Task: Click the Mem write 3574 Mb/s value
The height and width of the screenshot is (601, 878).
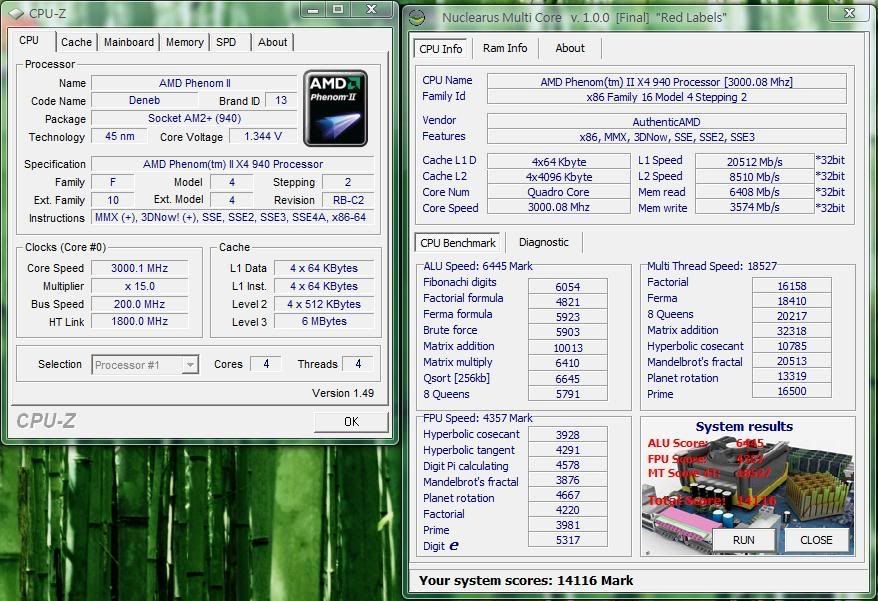Action: coord(754,207)
